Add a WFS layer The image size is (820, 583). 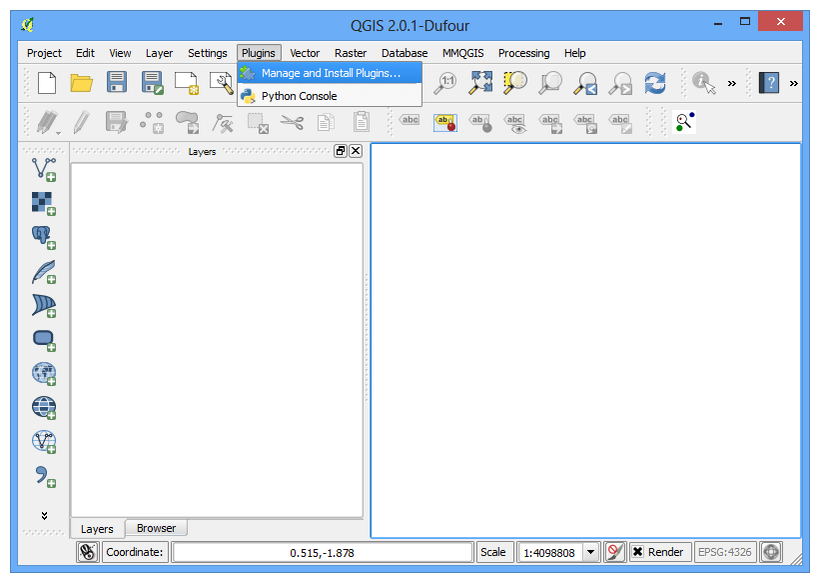[x=44, y=441]
